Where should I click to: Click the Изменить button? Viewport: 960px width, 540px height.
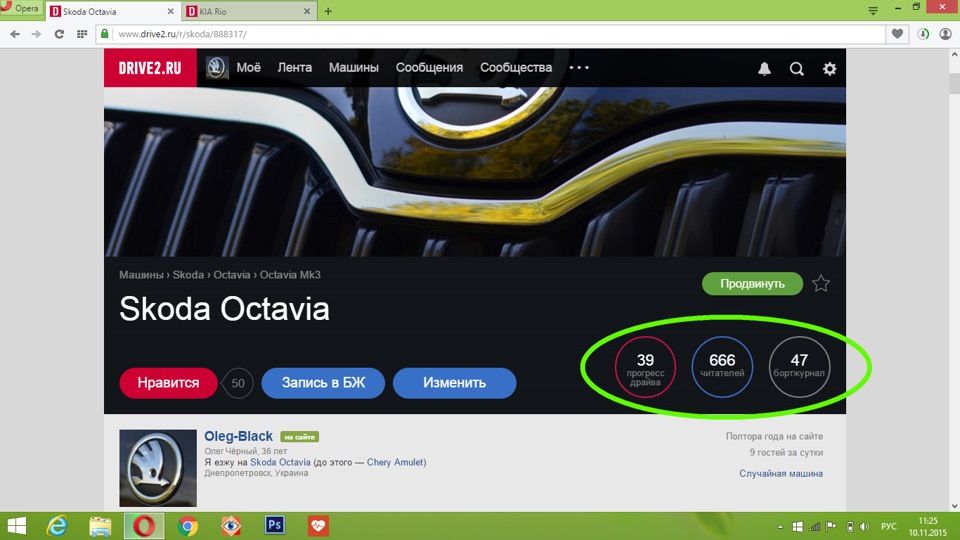tap(454, 383)
